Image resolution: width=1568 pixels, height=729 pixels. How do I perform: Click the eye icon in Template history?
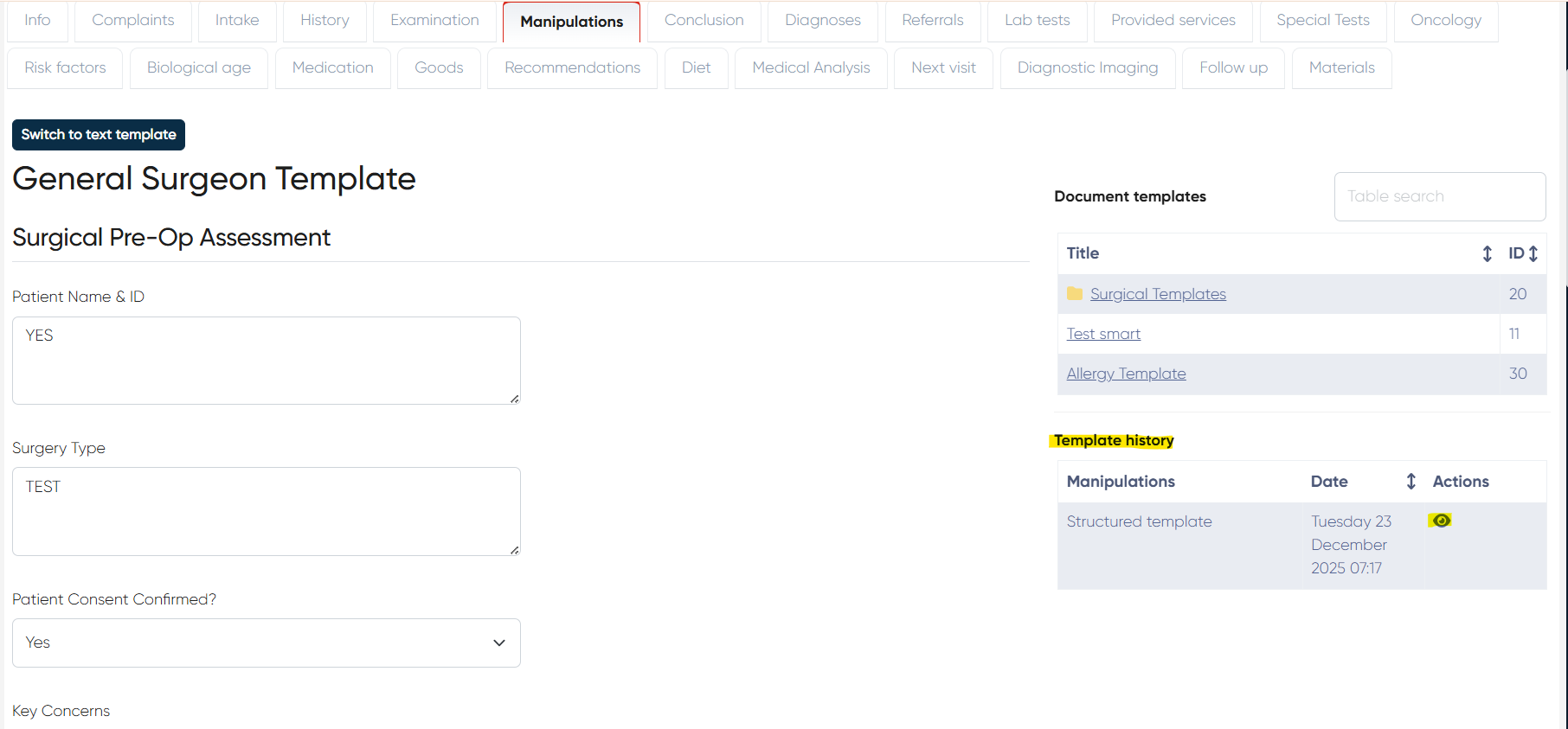1440,521
